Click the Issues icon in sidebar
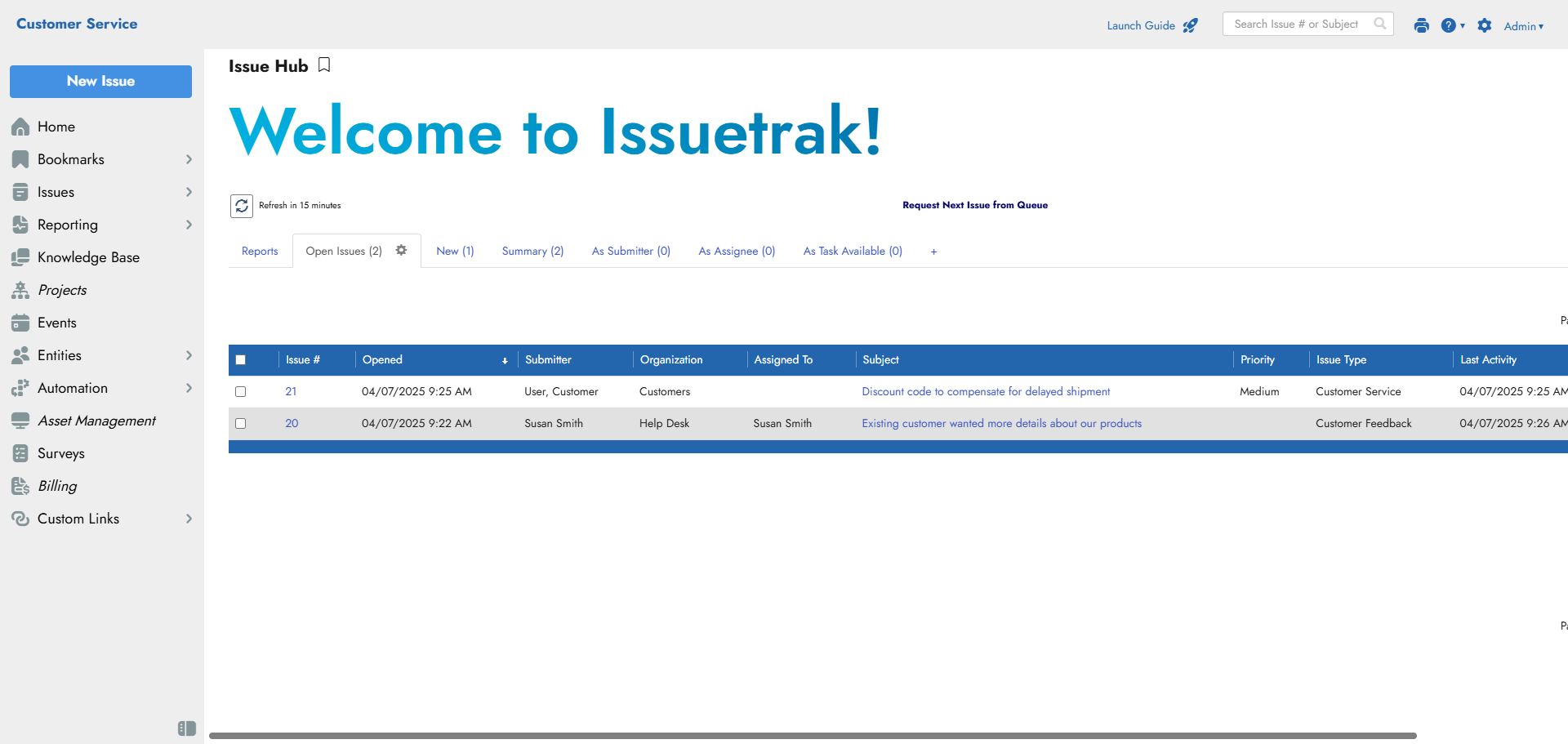The height and width of the screenshot is (744, 1568). point(20,192)
